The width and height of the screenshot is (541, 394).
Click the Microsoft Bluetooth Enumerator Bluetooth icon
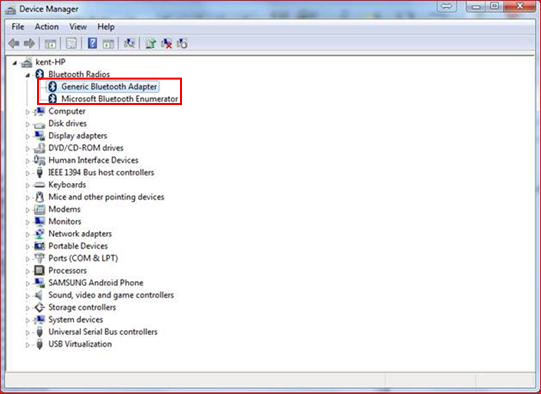[52, 99]
